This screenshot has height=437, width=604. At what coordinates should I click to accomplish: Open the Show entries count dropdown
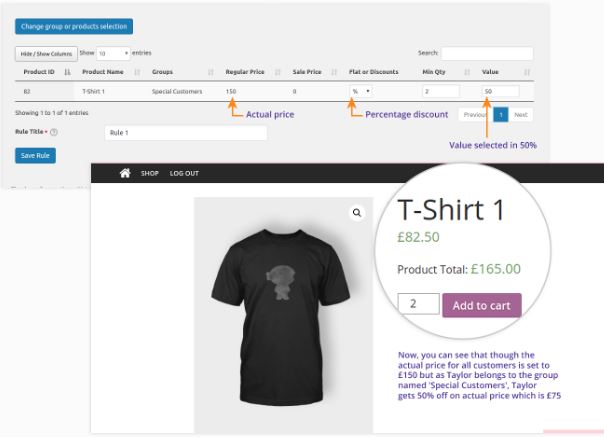112,53
